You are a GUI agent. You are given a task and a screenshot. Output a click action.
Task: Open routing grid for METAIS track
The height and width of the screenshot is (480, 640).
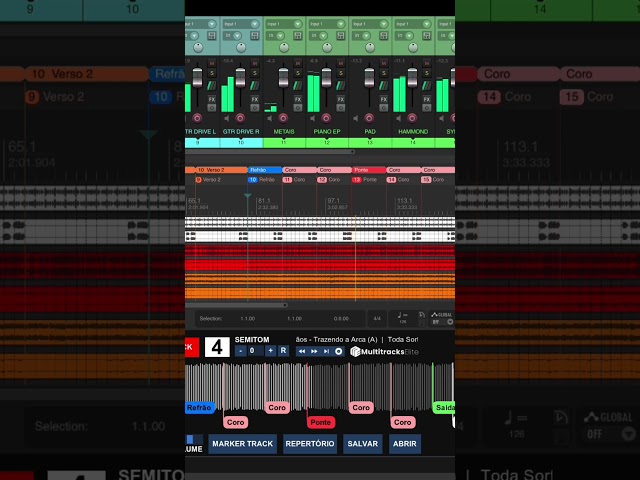point(298,36)
